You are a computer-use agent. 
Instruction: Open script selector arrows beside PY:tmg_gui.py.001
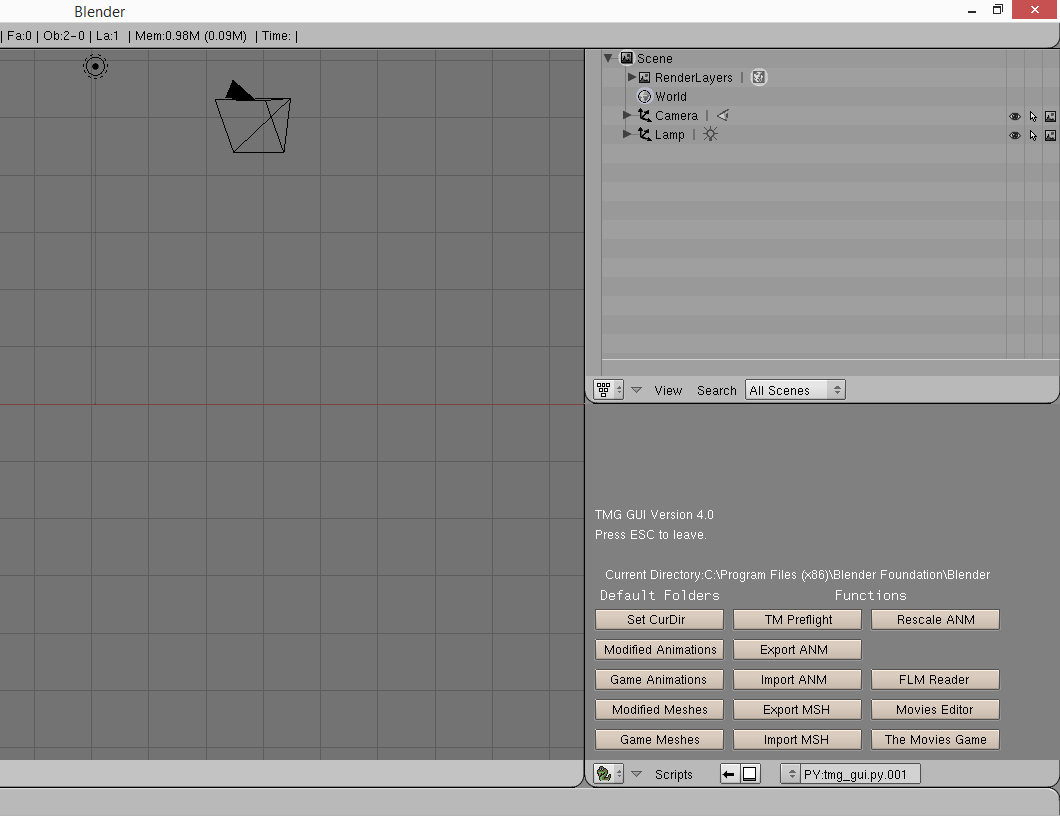point(791,774)
